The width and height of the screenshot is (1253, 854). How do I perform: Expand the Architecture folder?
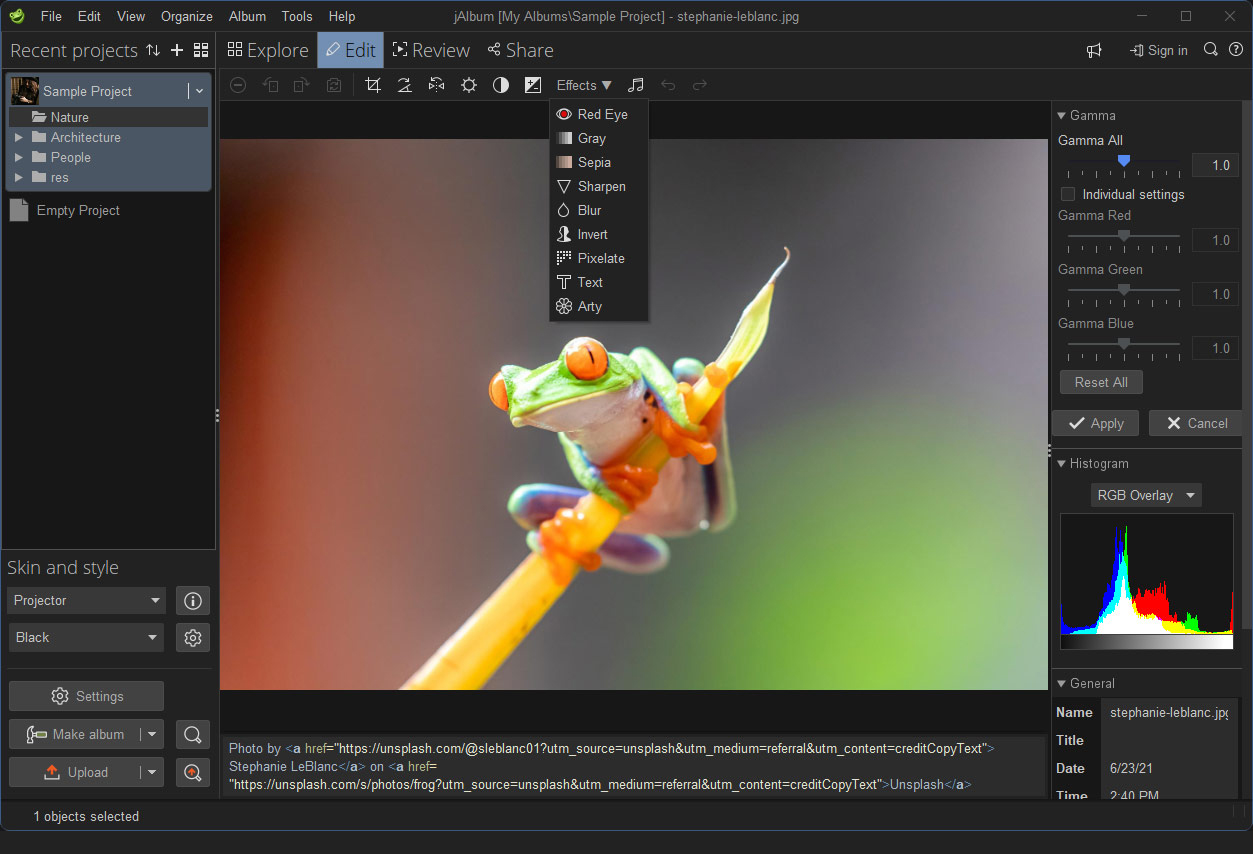[19, 137]
